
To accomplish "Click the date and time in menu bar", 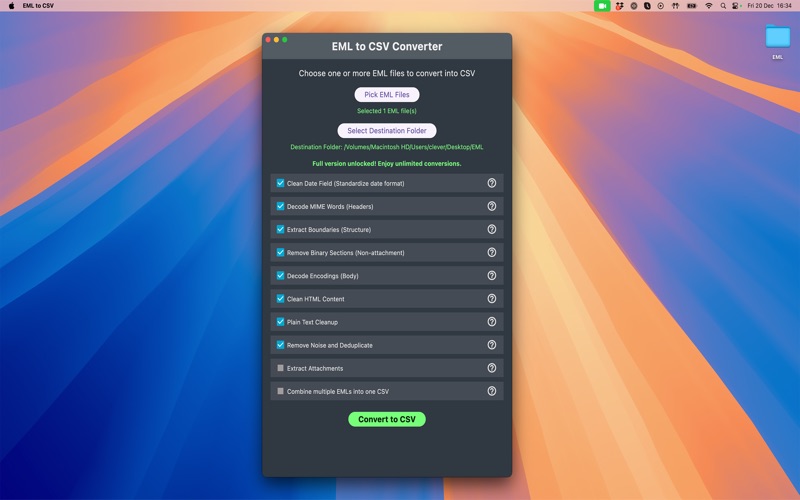I will click(769, 6).
